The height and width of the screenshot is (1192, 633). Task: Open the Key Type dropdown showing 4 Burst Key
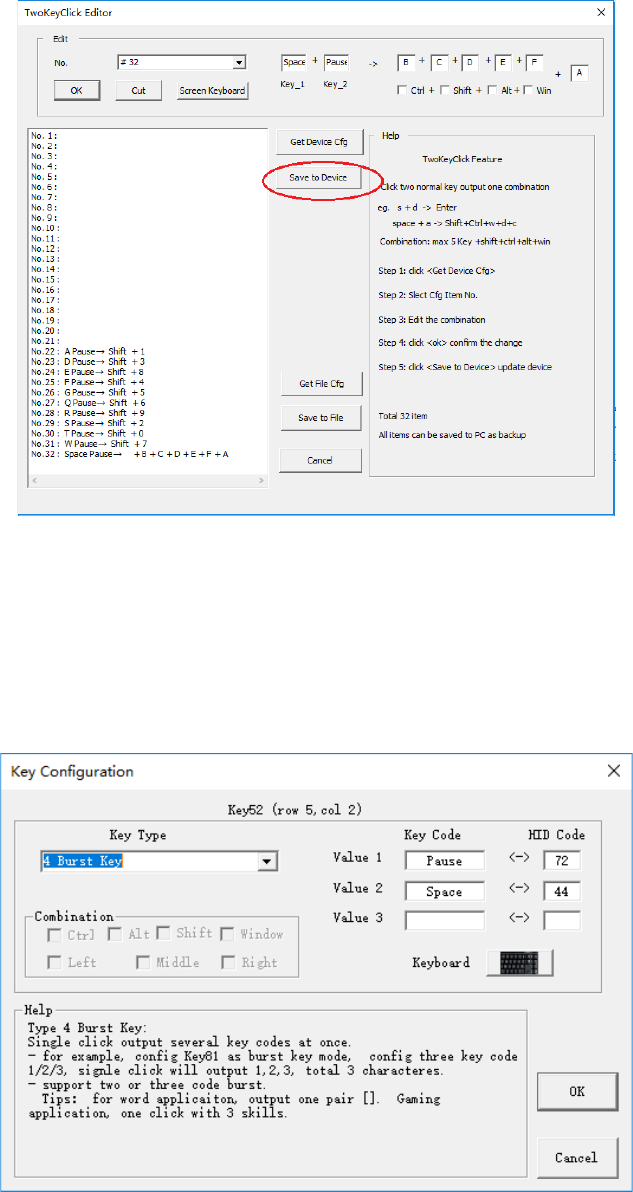pos(159,861)
